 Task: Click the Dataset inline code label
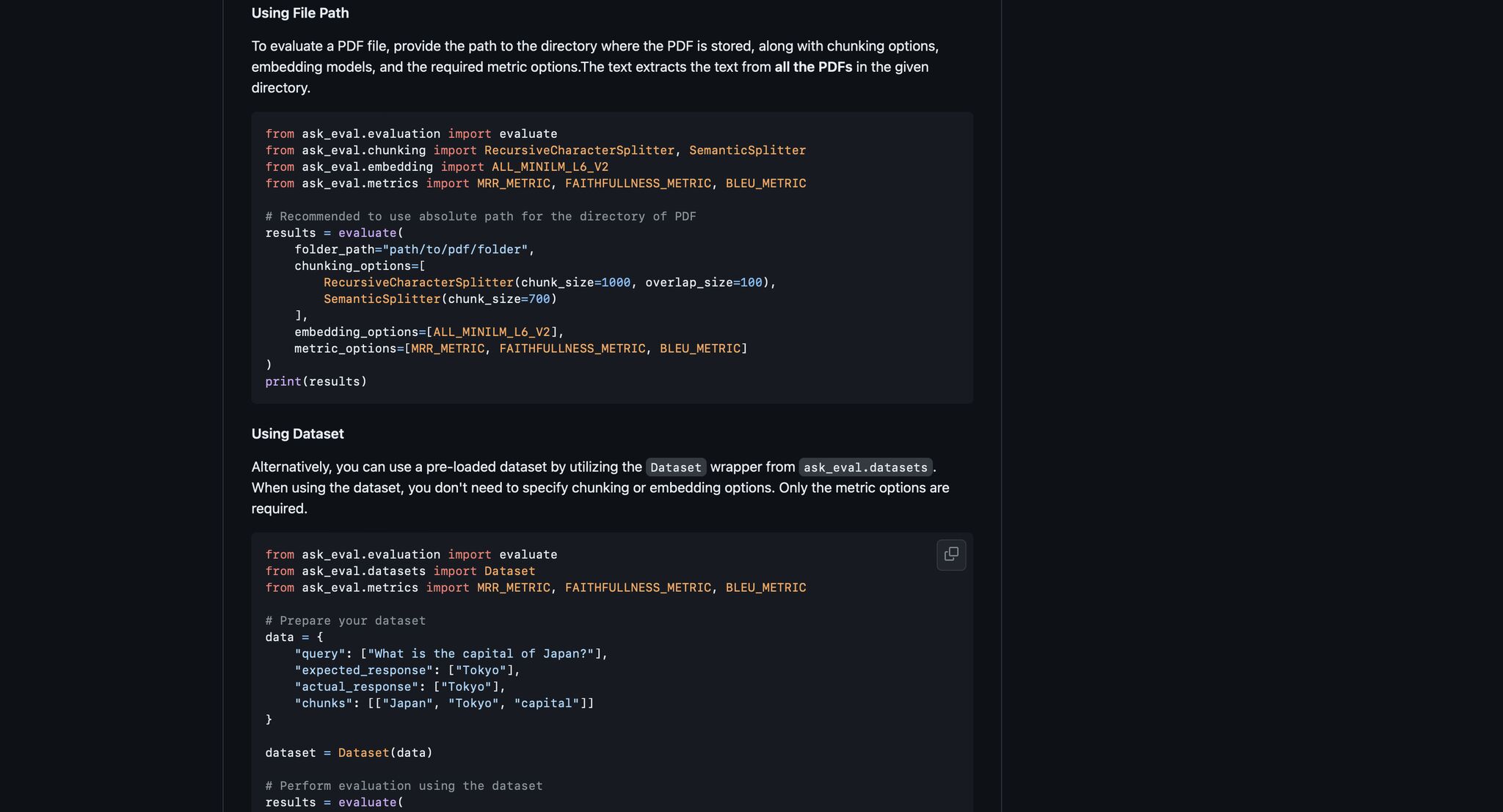coord(675,467)
